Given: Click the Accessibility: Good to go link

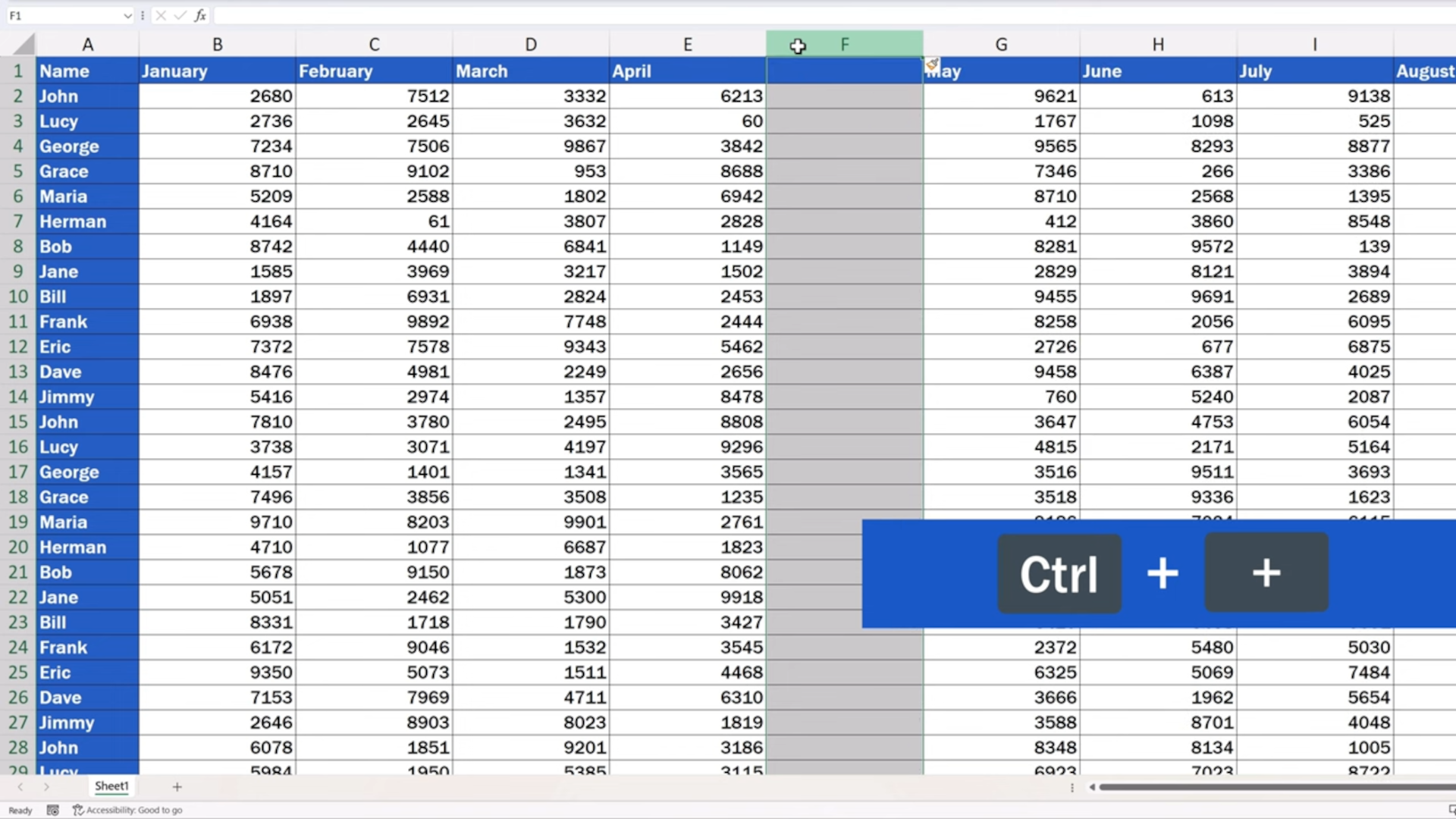Looking at the screenshot, I should 135,810.
